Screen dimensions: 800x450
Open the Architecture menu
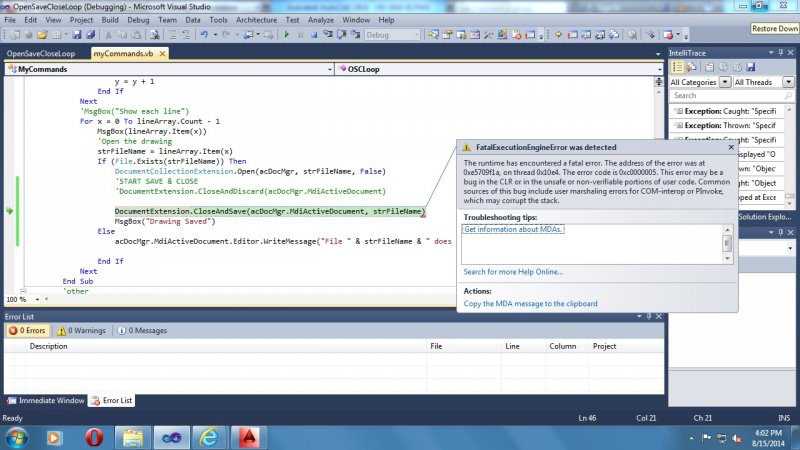coord(256,20)
